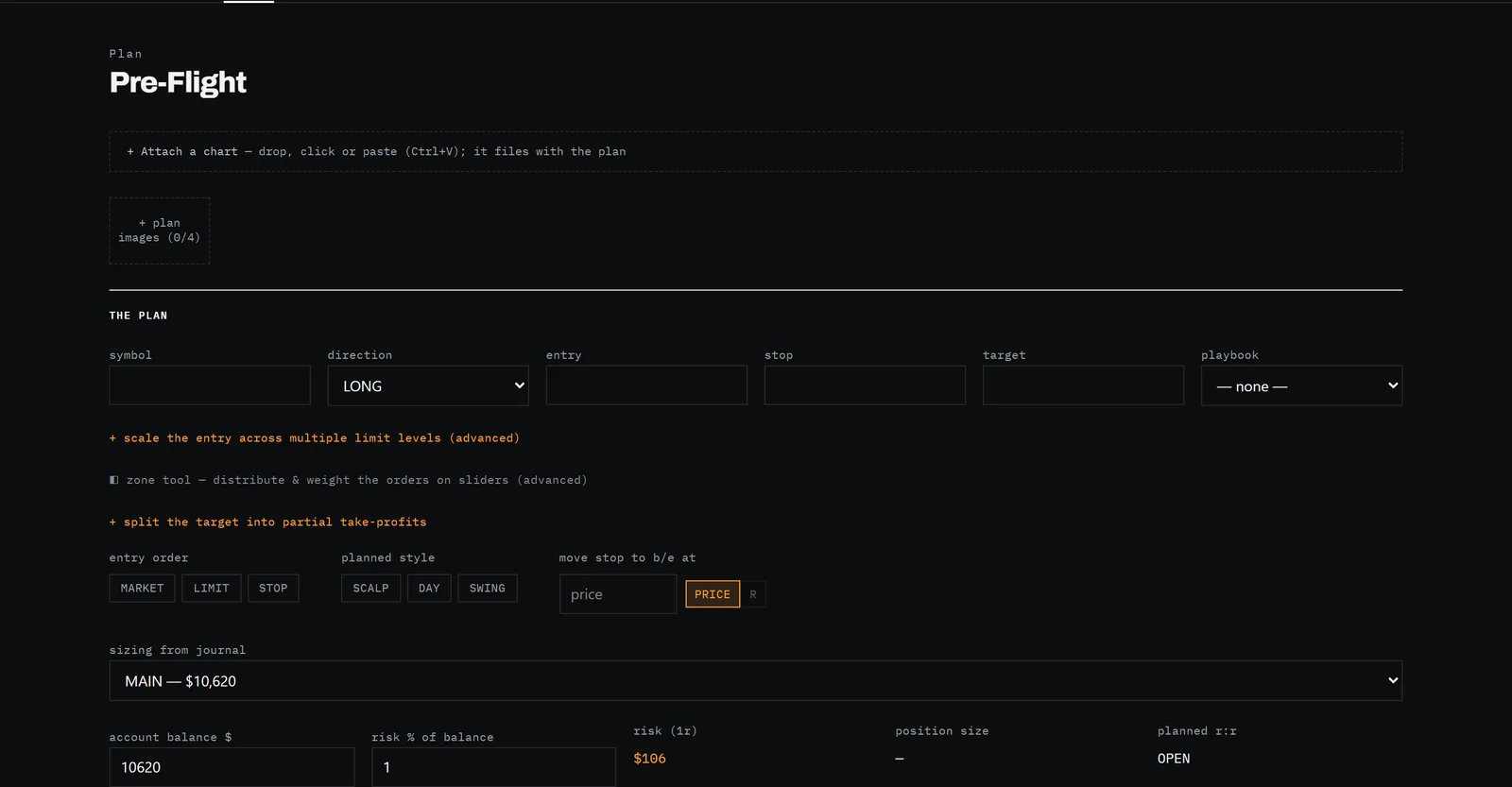Switch break-even mode to PRICE
Viewport: 1512px width, 787px height.
[713, 594]
